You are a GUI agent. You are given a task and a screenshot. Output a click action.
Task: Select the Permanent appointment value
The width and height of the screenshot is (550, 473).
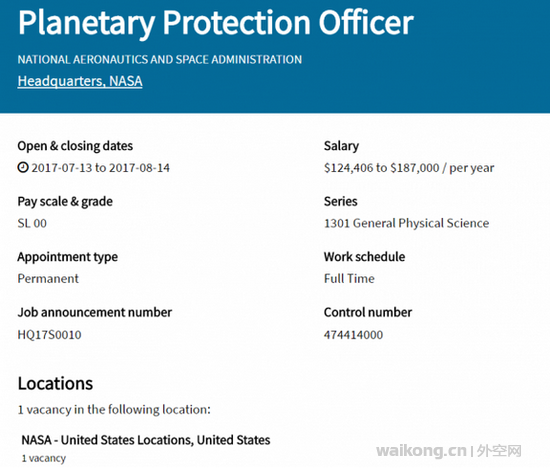coord(48,279)
